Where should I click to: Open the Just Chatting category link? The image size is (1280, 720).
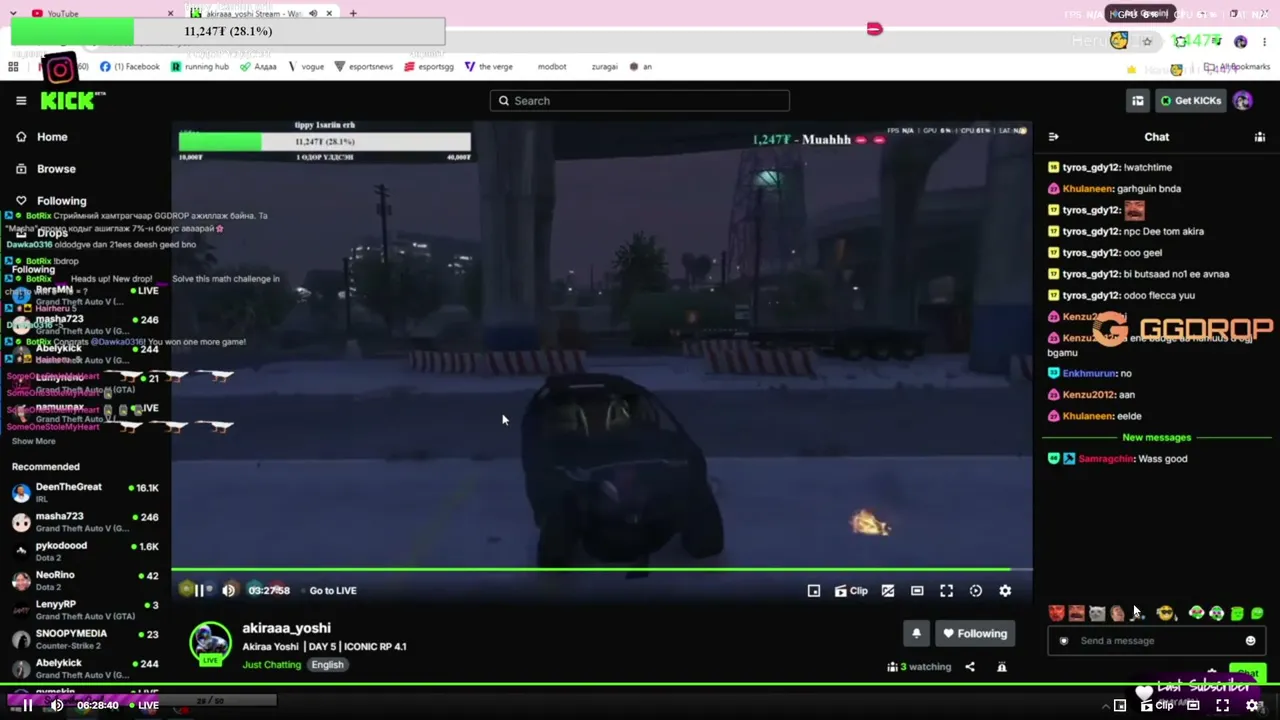(x=271, y=665)
